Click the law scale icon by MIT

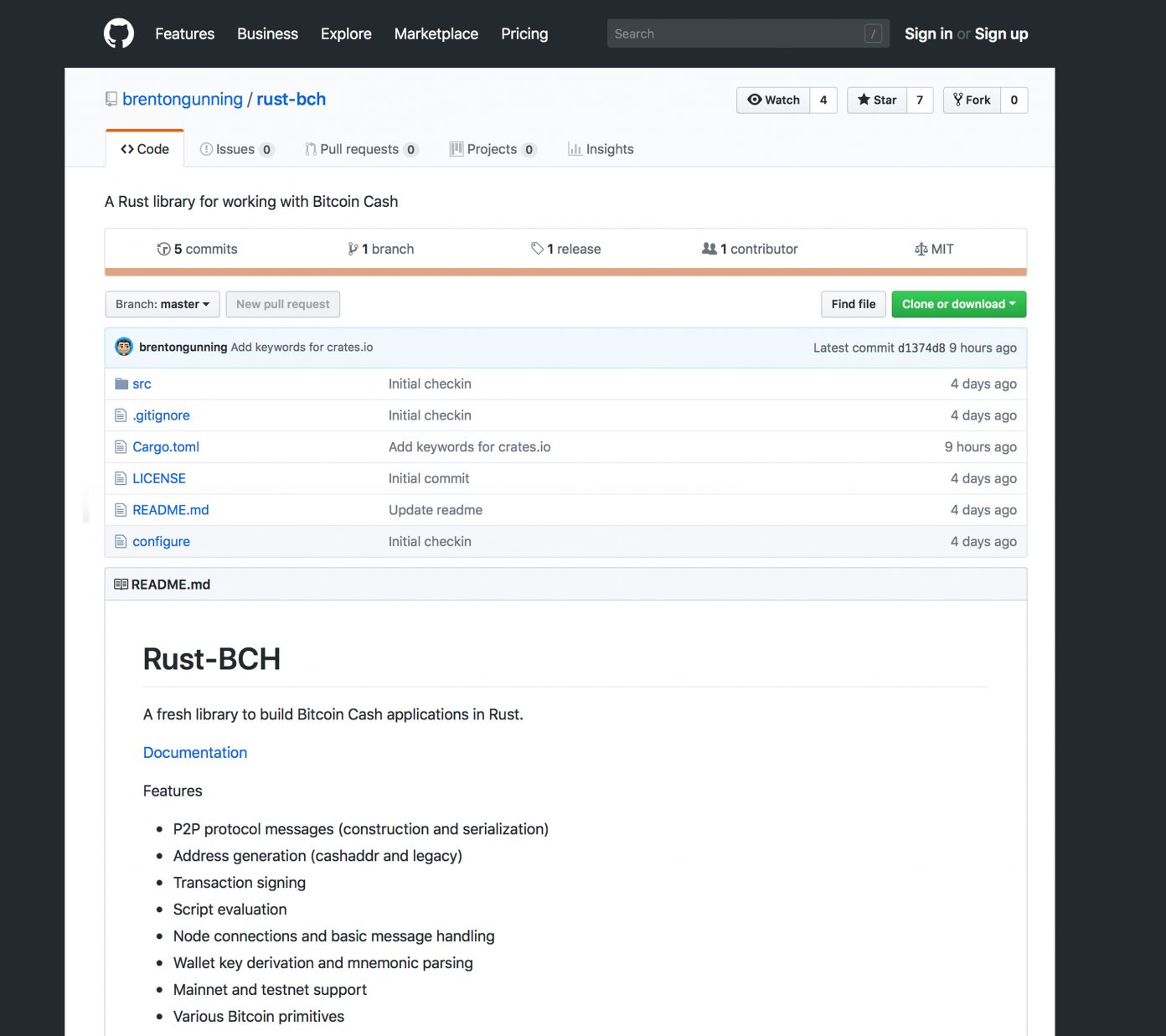[x=921, y=249]
